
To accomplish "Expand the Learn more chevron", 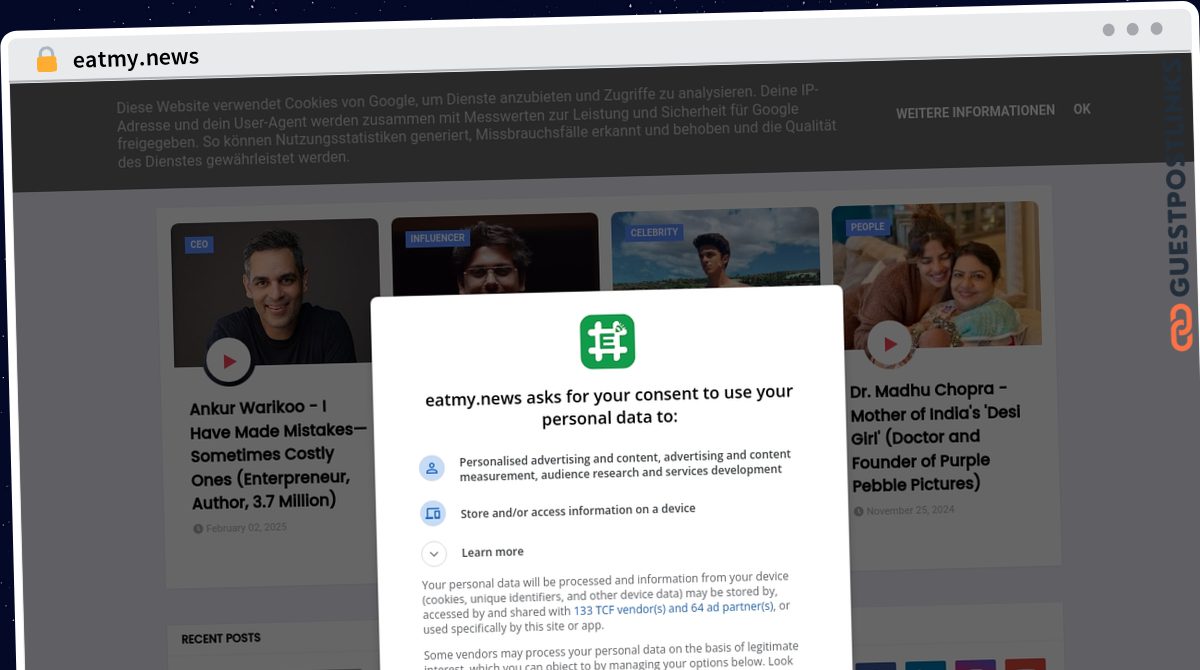I will (x=433, y=553).
